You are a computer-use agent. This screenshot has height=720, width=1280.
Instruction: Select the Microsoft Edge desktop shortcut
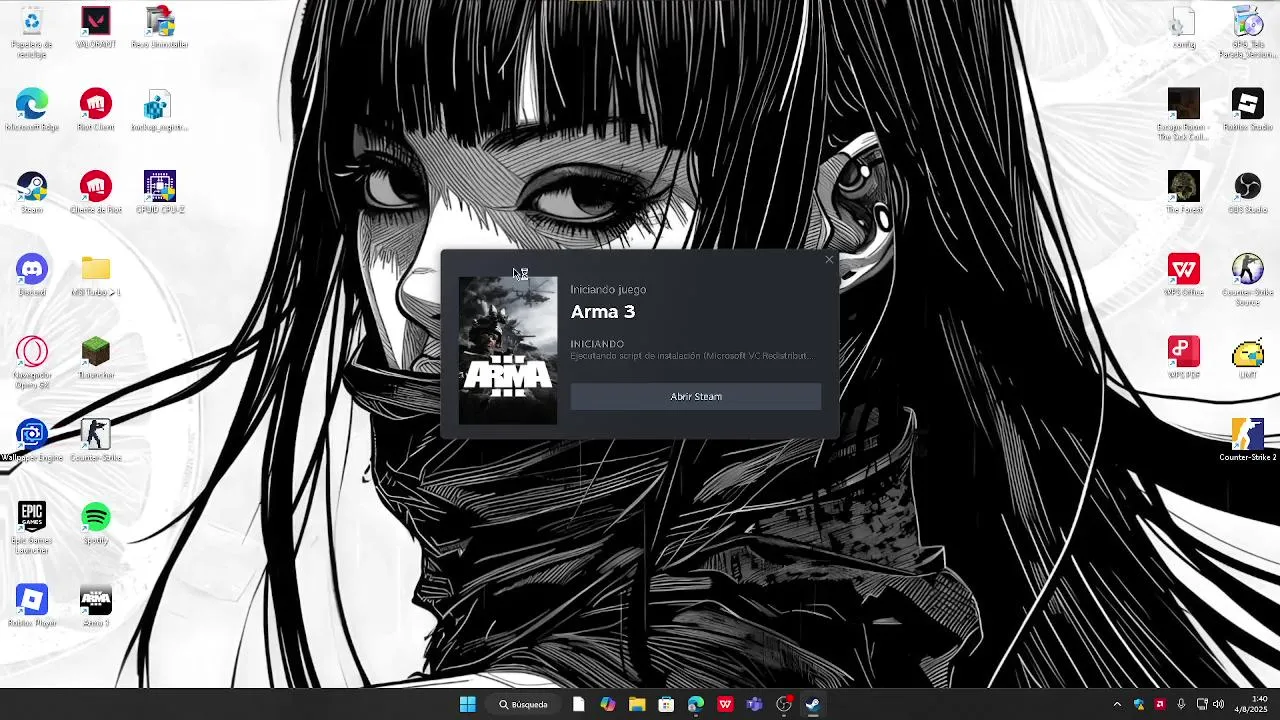(x=32, y=110)
